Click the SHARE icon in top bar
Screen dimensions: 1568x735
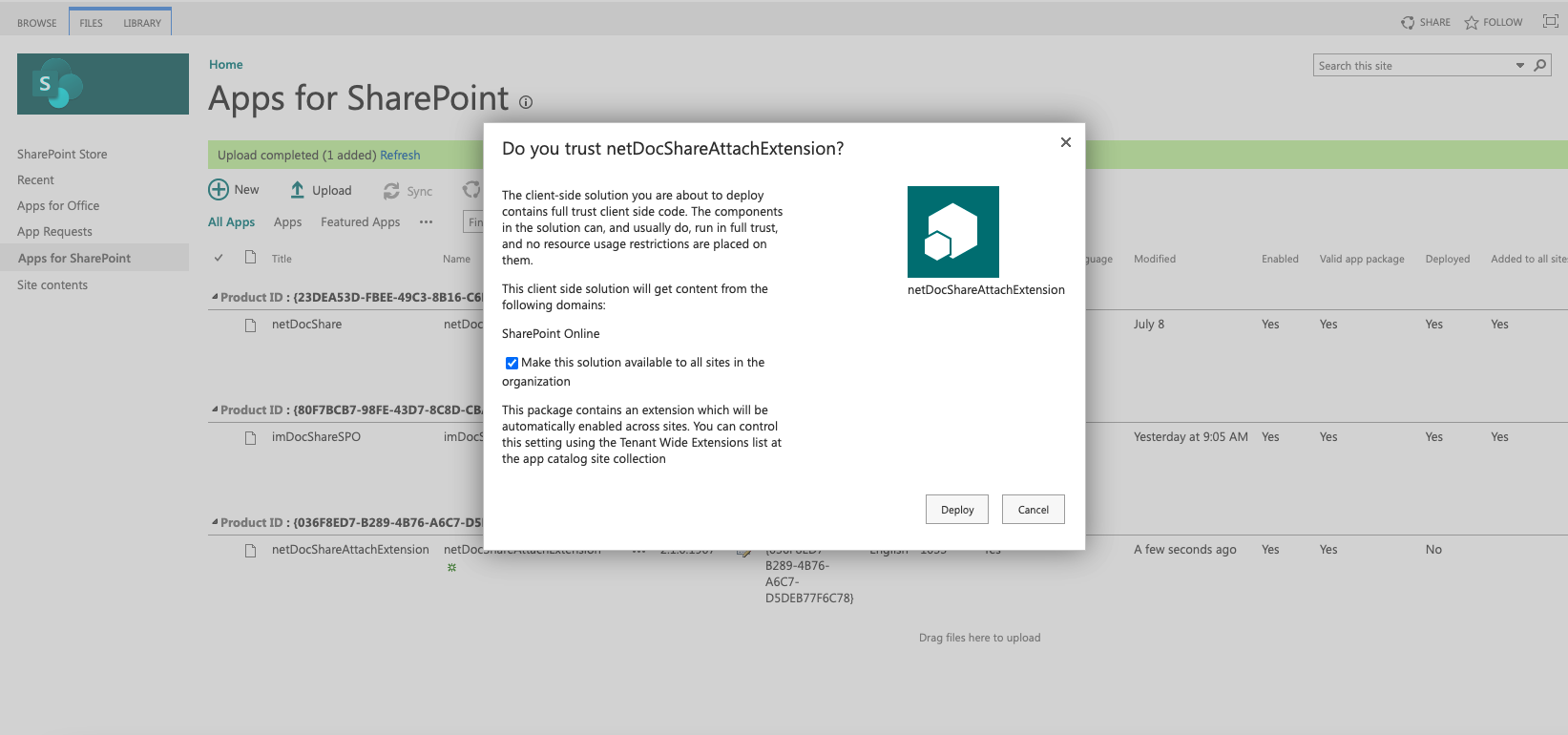(x=1408, y=22)
